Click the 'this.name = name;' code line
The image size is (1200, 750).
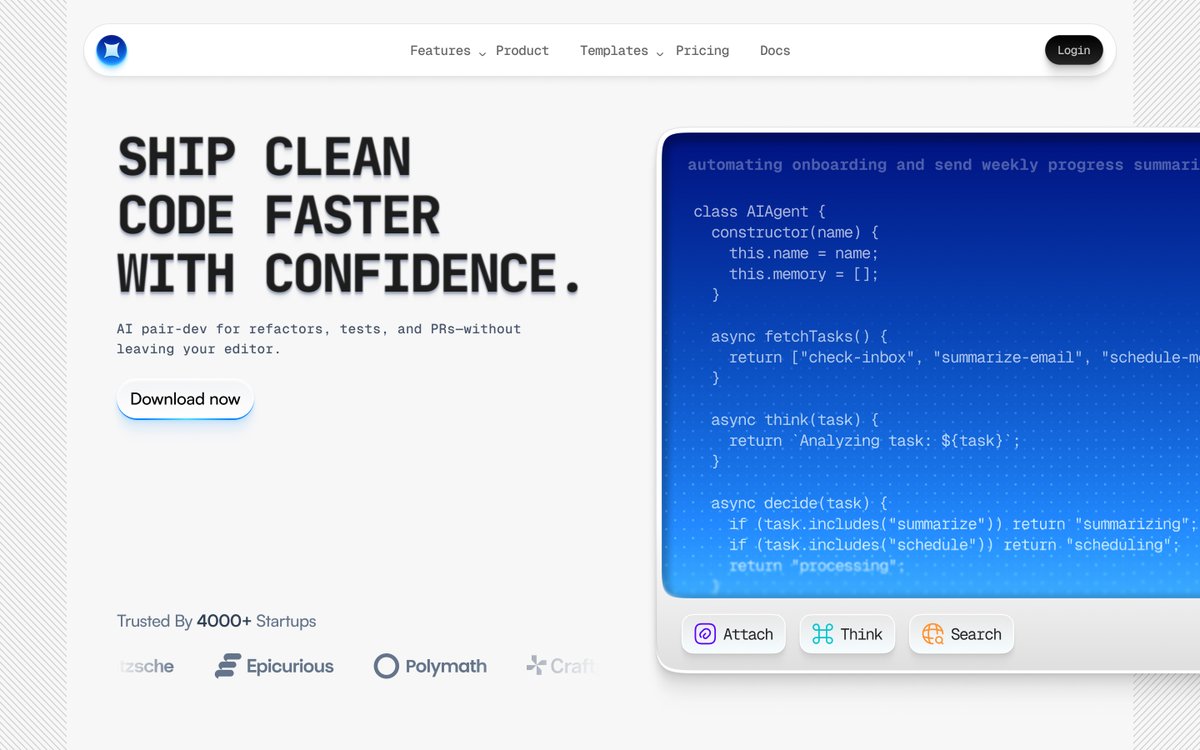(x=803, y=253)
